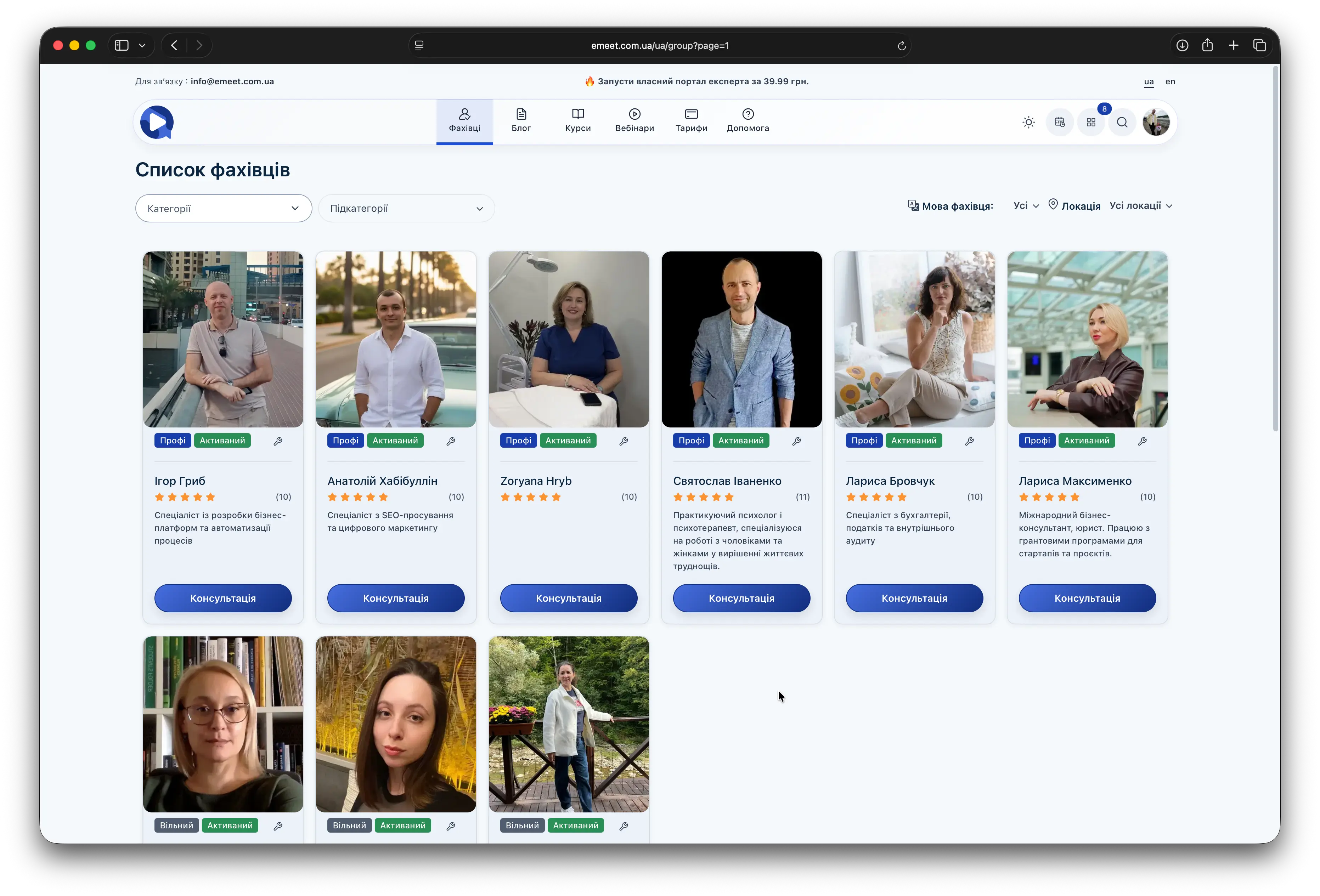
Task: Click the wrench icon on Лариса Максименко card
Action: (x=1142, y=441)
